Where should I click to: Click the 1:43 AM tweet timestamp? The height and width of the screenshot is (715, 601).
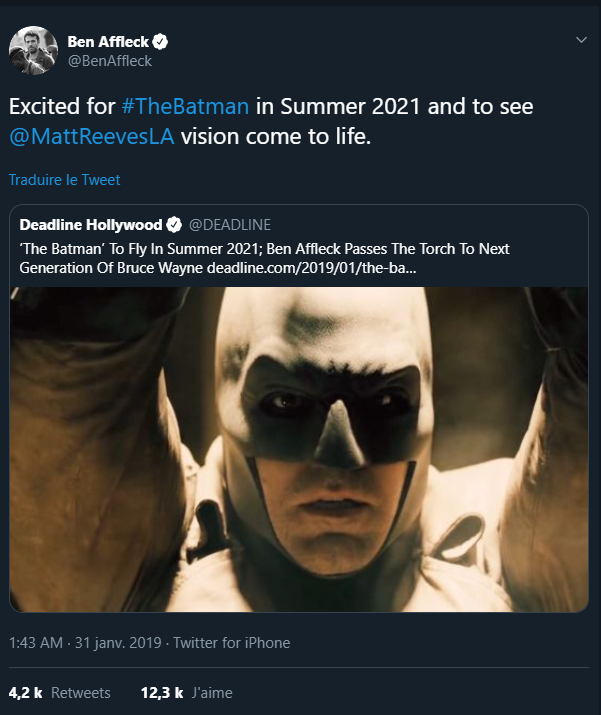tap(36, 642)
